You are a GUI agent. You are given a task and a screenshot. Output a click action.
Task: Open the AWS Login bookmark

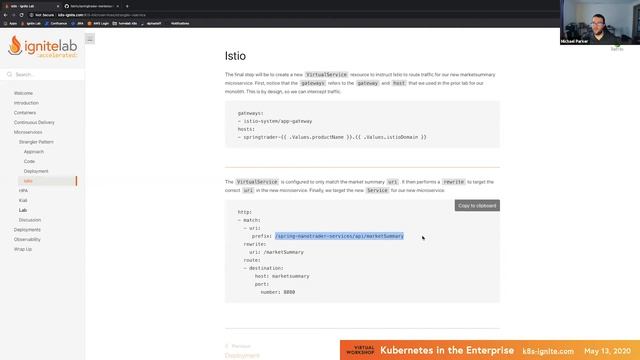coord(98,23)
